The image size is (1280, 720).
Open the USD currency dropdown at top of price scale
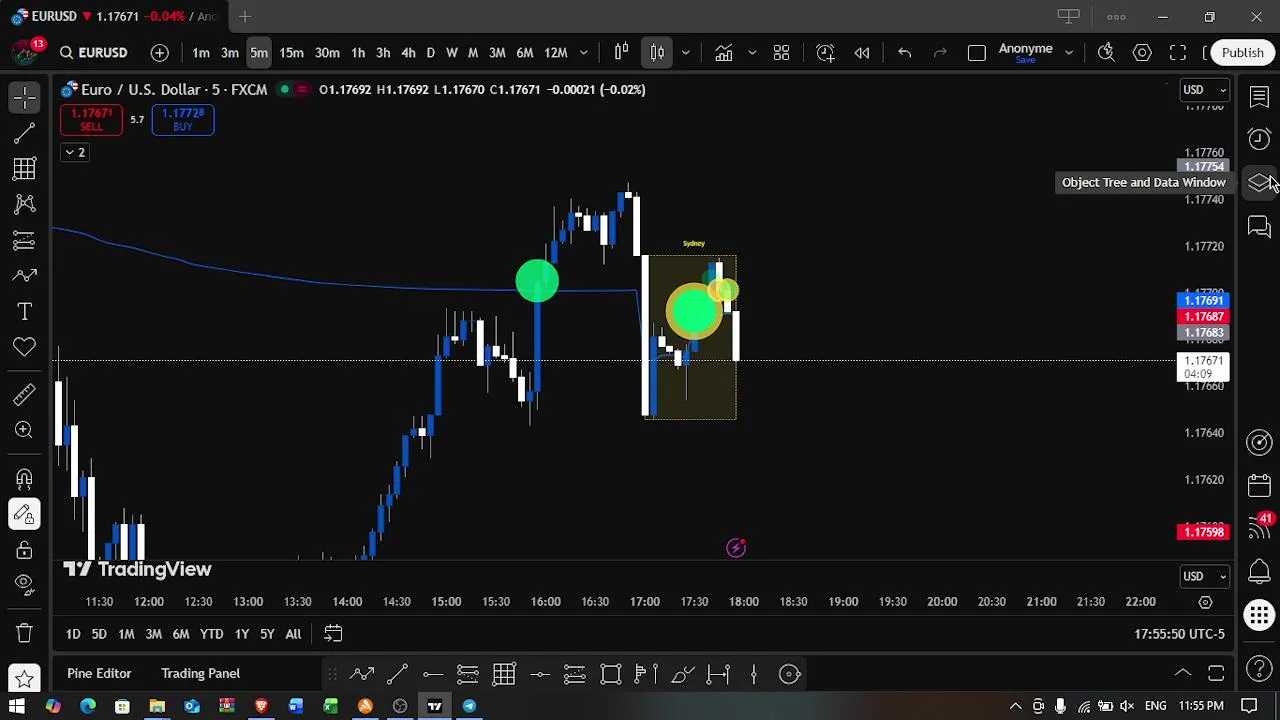coord(1205,90)
